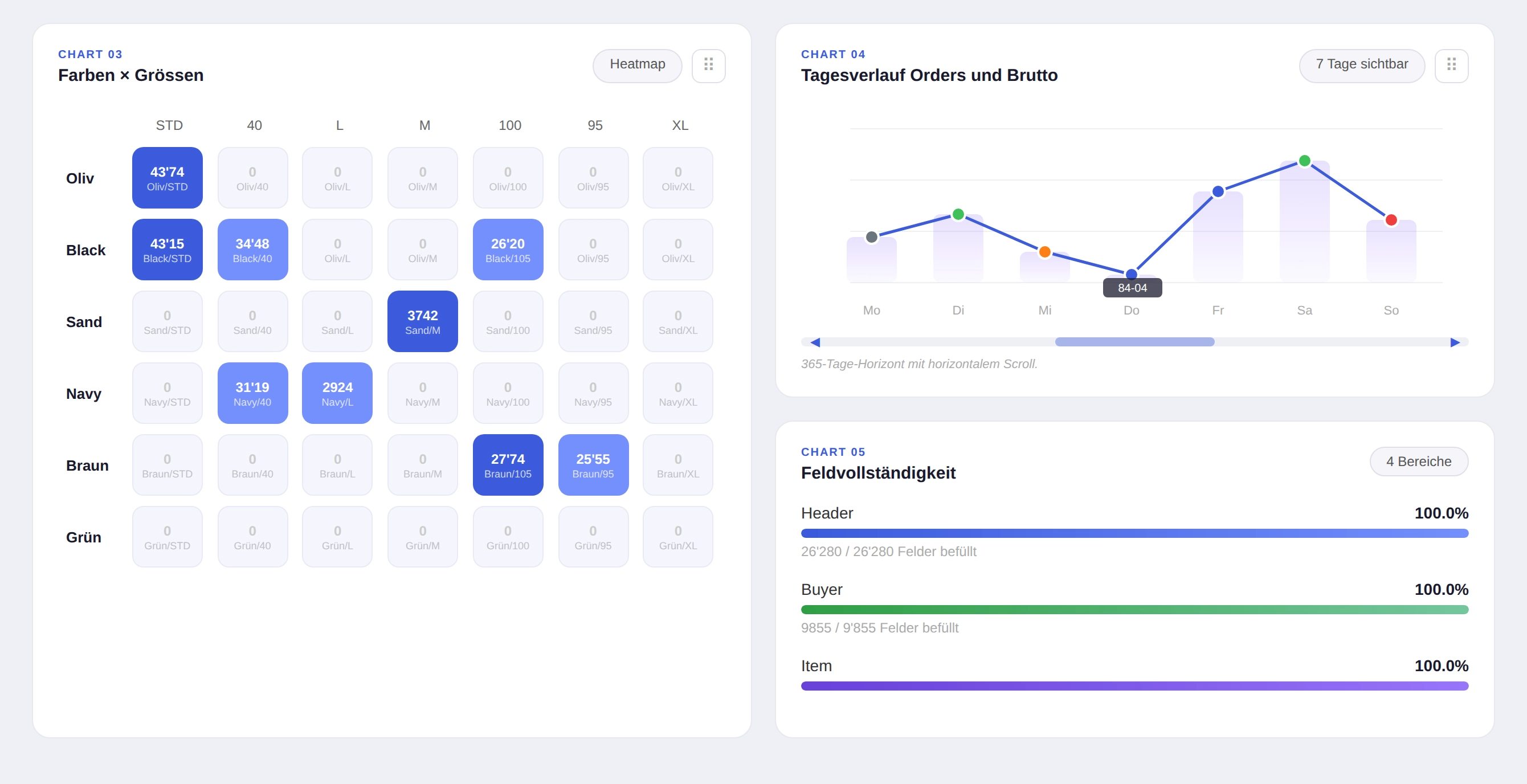The height and width of the screenshot is (784, 1527).
Task: Select the XL column header
Action: tap(679, 125)
